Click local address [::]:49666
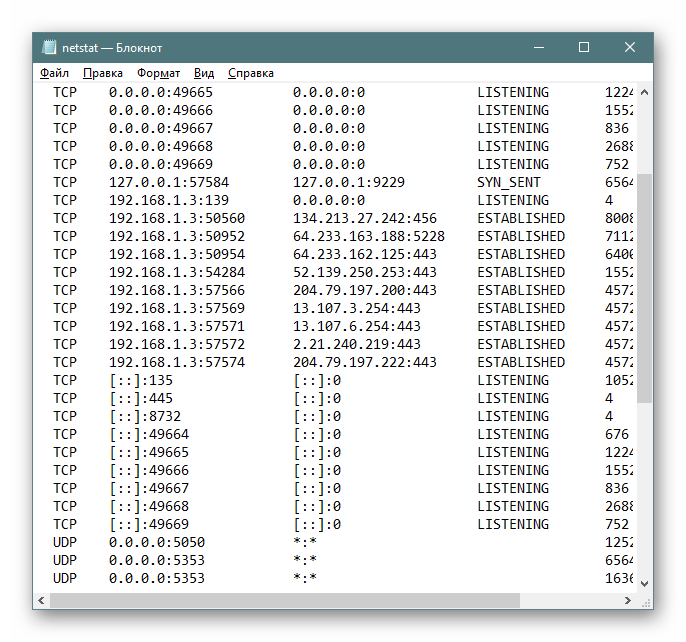This screenshot has width=686, height=642. coord(149,470)
